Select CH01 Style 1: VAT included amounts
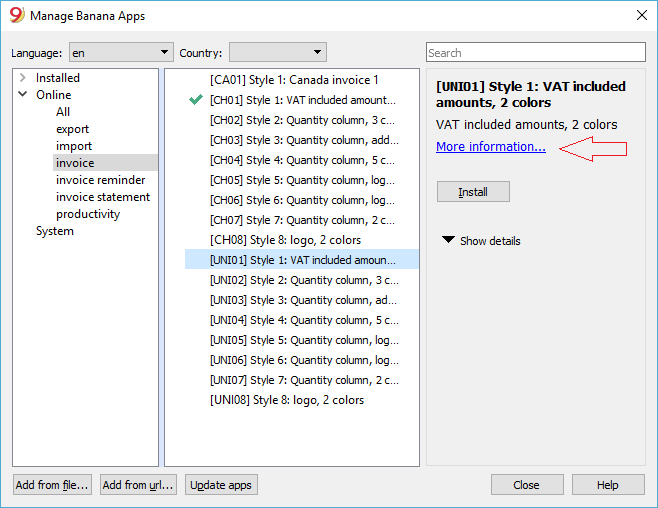This screenshot has width=658, height=508. [x=303, y=100]
